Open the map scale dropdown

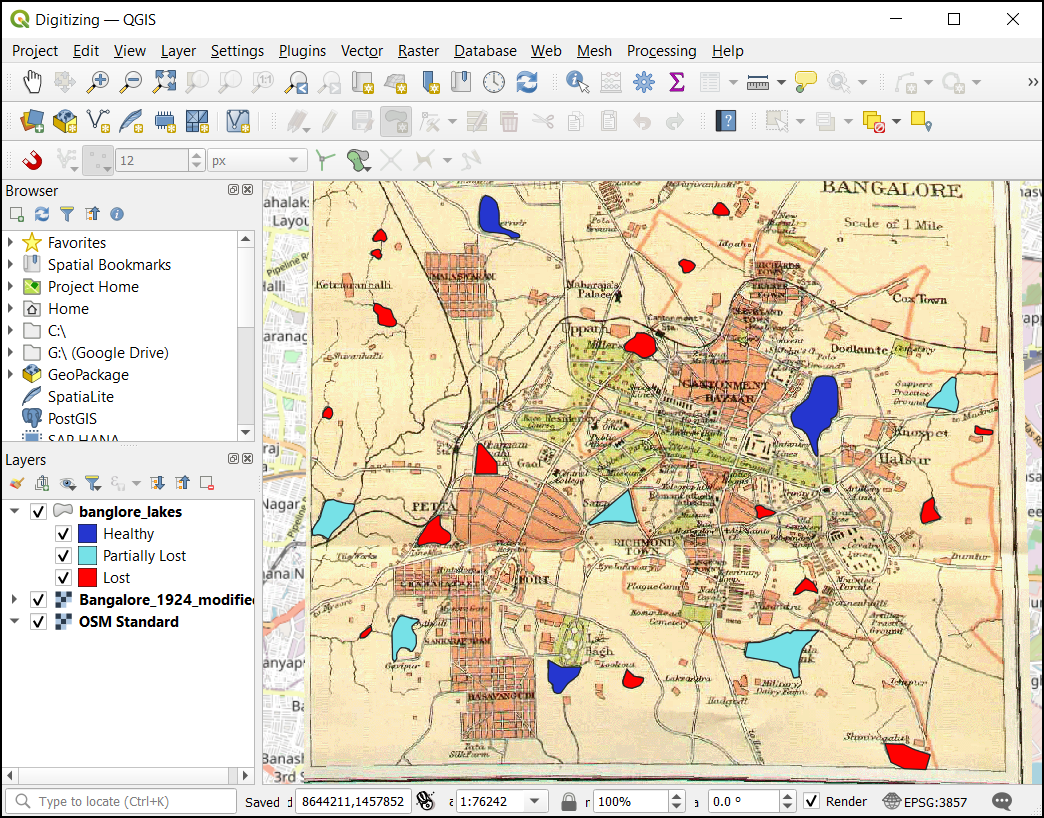pos(534,801)
